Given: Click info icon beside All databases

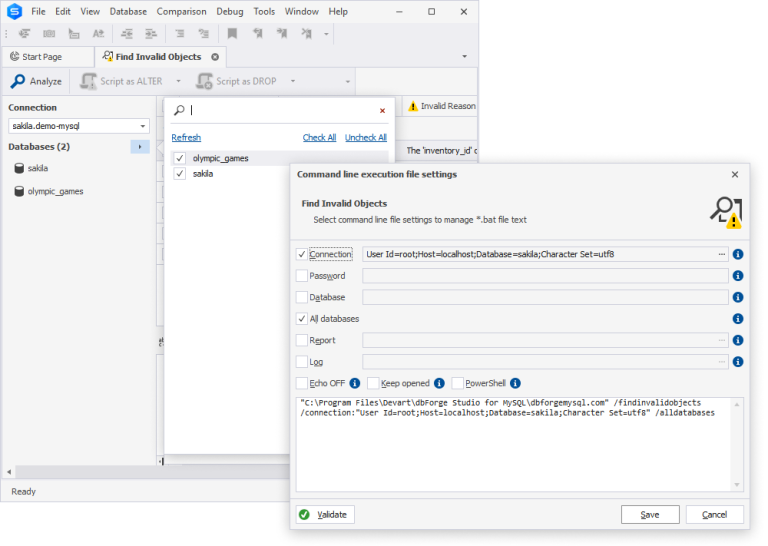Looking at the screenshot, I should tap(738, 319).
